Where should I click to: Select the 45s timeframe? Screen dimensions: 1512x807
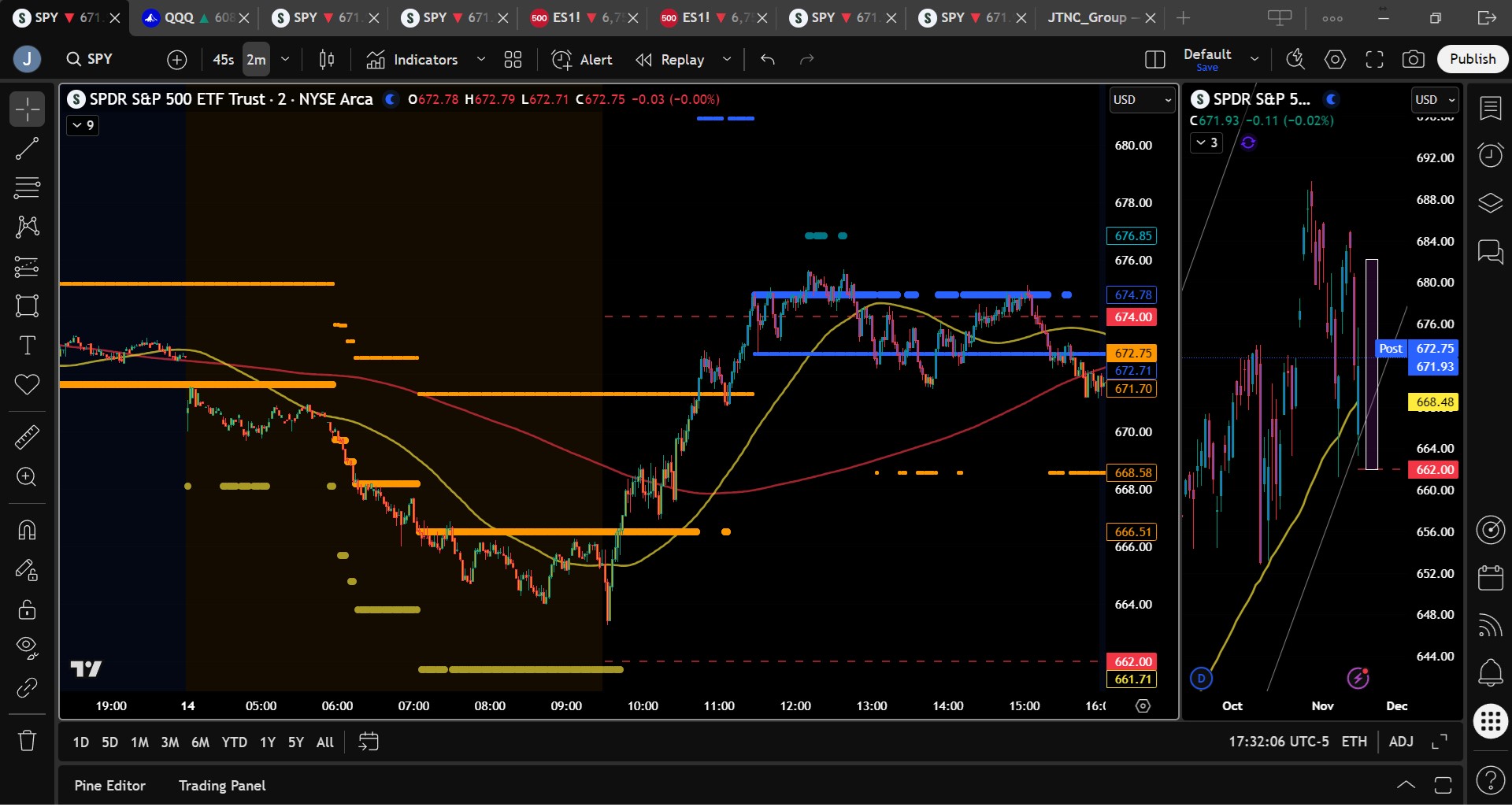(x=224, y=60)
